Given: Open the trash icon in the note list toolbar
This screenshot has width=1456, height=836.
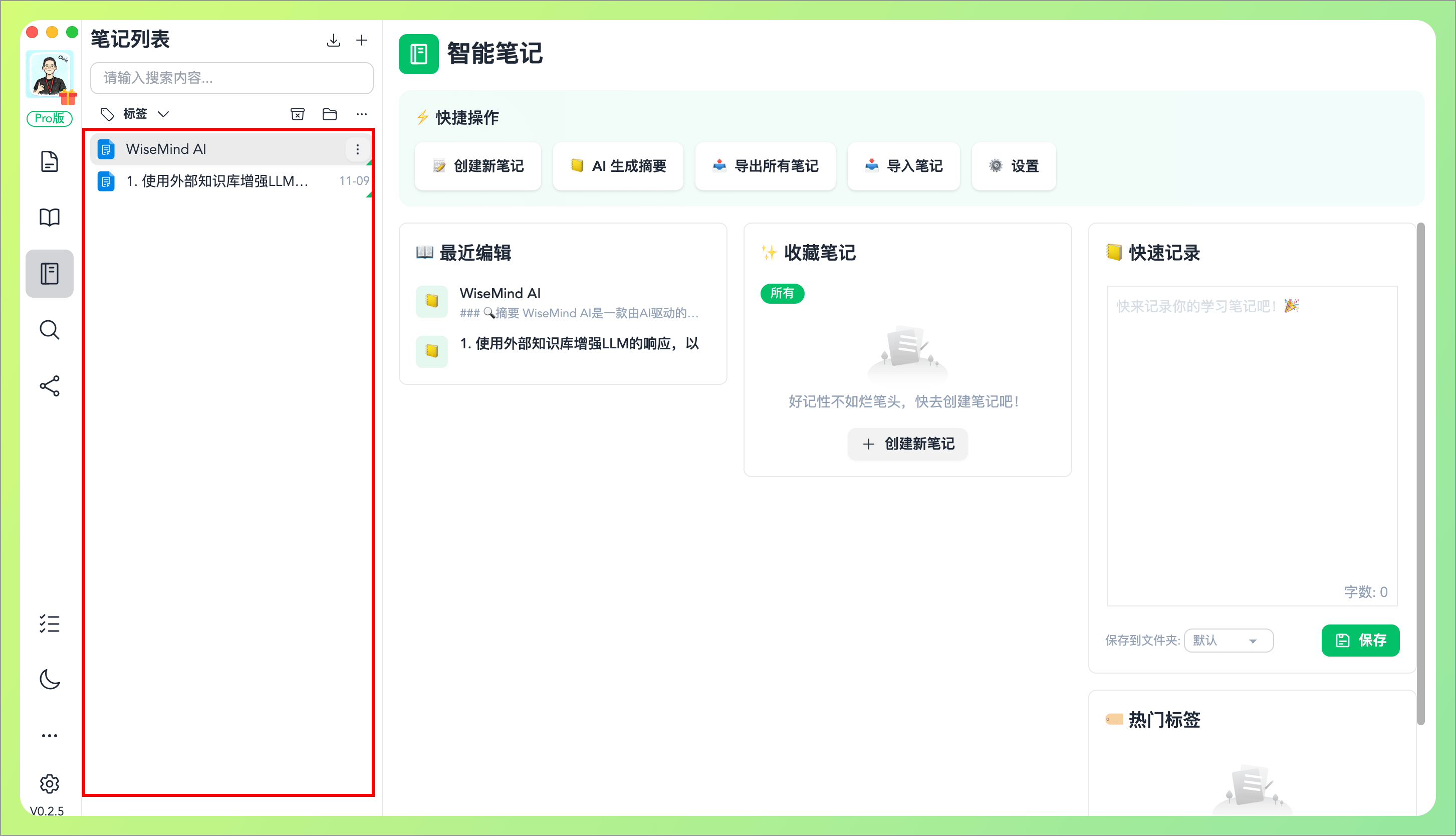Looking at the screenshot, I should click(297, 114).
